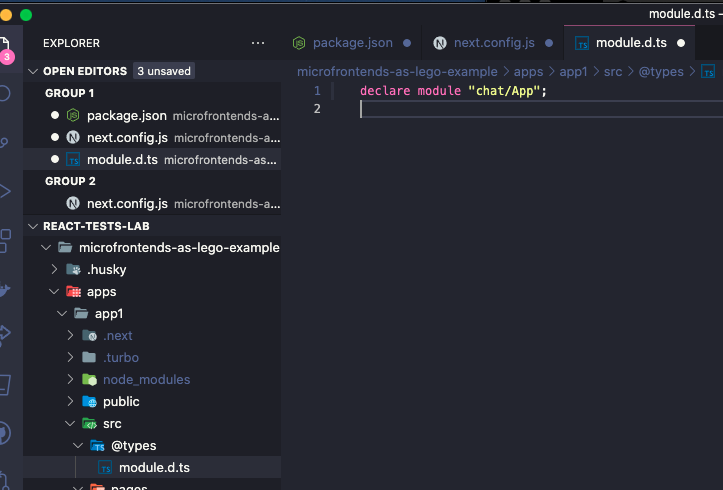The width and height of the screenshot is (723, 490).
Task: Open the Explorer activity bar icon
Action: point(5,47)
